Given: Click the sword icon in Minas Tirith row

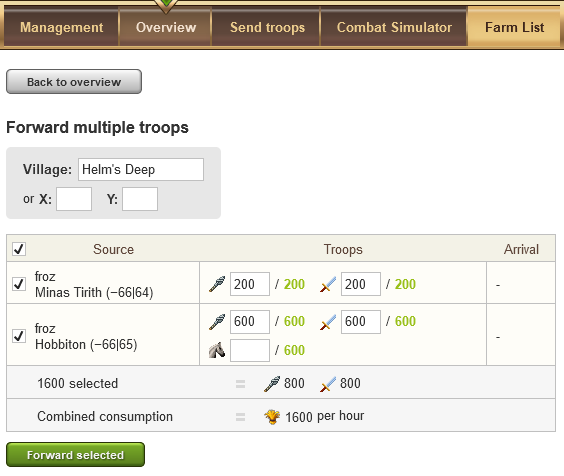Looking at the screenshot, I should 328,284.
